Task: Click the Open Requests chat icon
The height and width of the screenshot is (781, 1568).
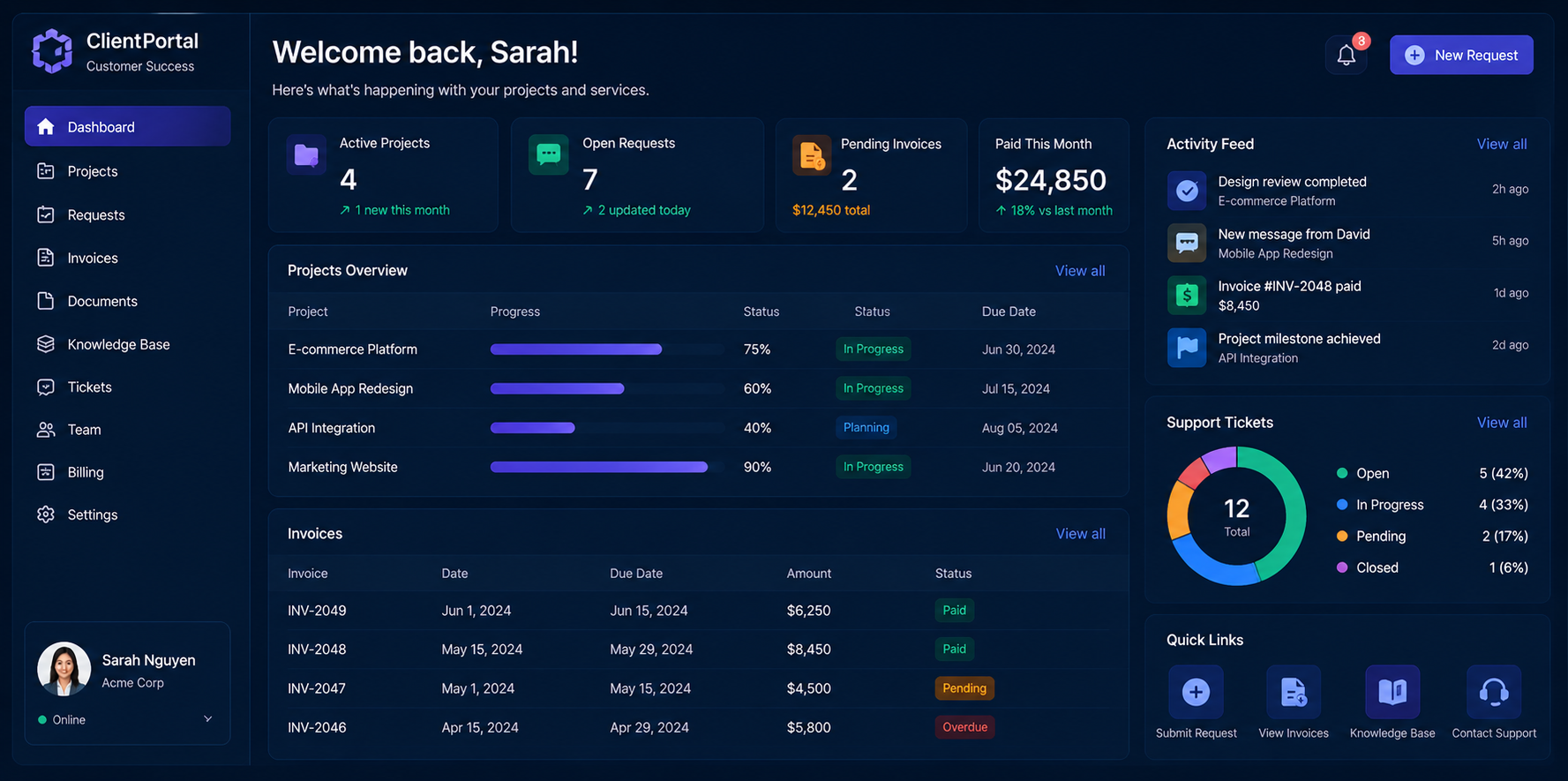Action: [548, 154]
